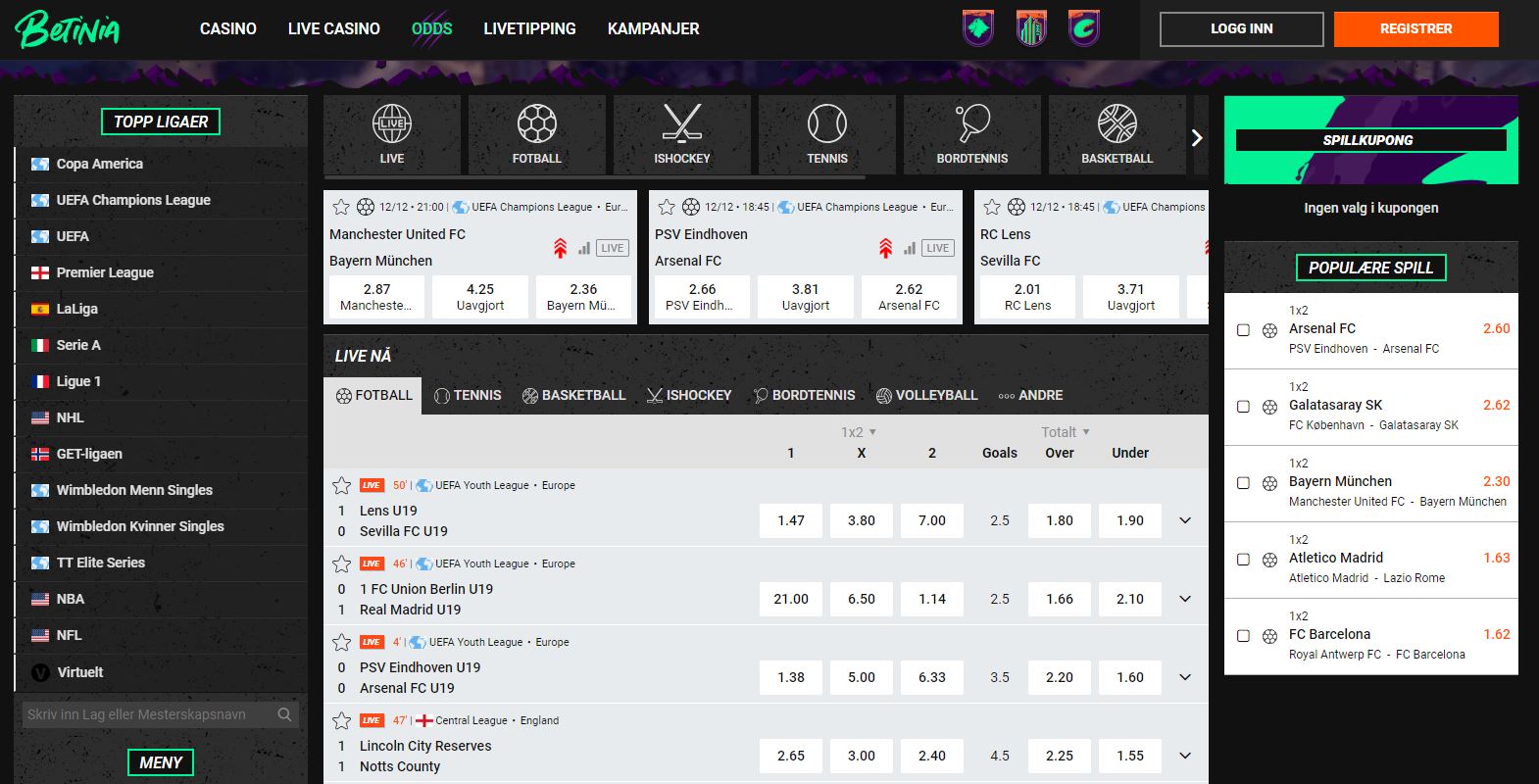Click the Registrer button
Viewport: 1539px width, 784px height.
1415,28
